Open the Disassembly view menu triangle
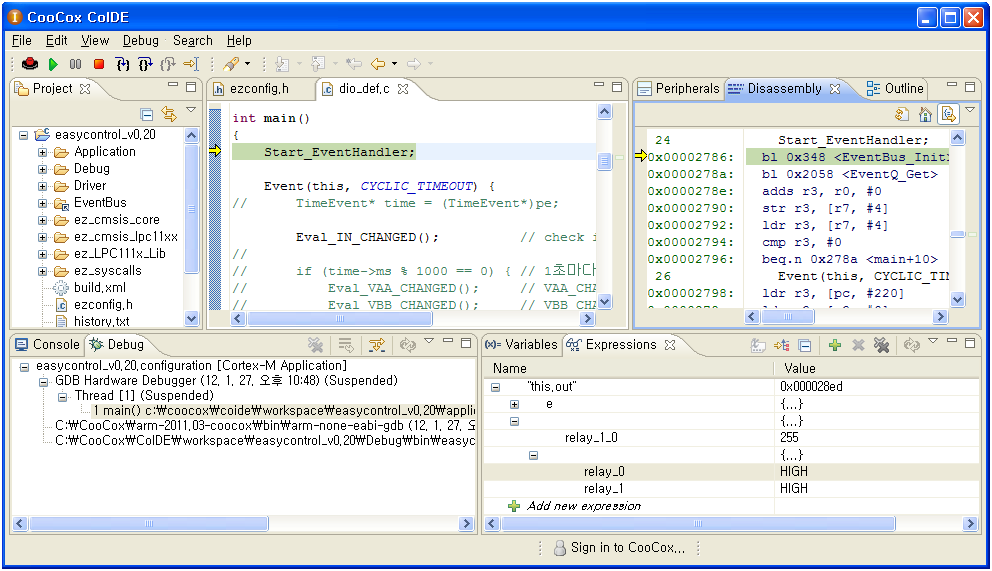The width and height of the screenshot is (992, 571). [970, 111]
